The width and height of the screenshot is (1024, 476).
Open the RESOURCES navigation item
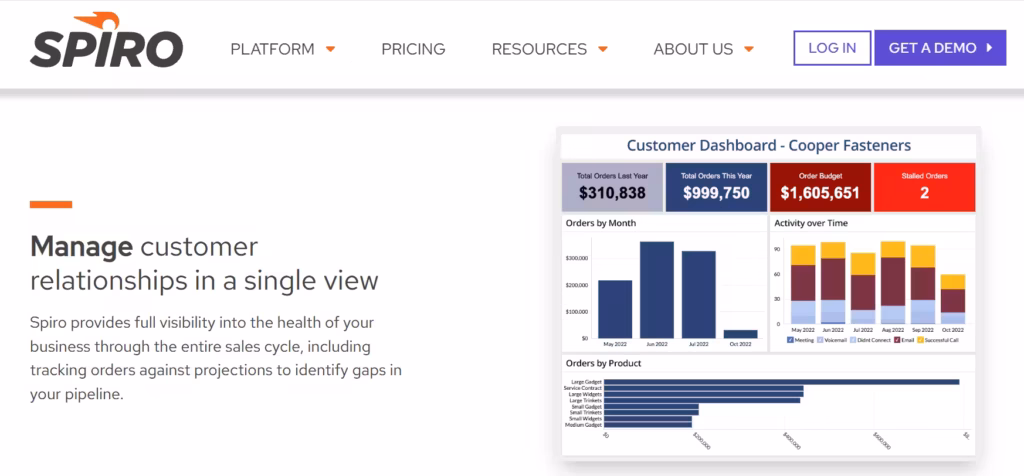pos(539,49)
